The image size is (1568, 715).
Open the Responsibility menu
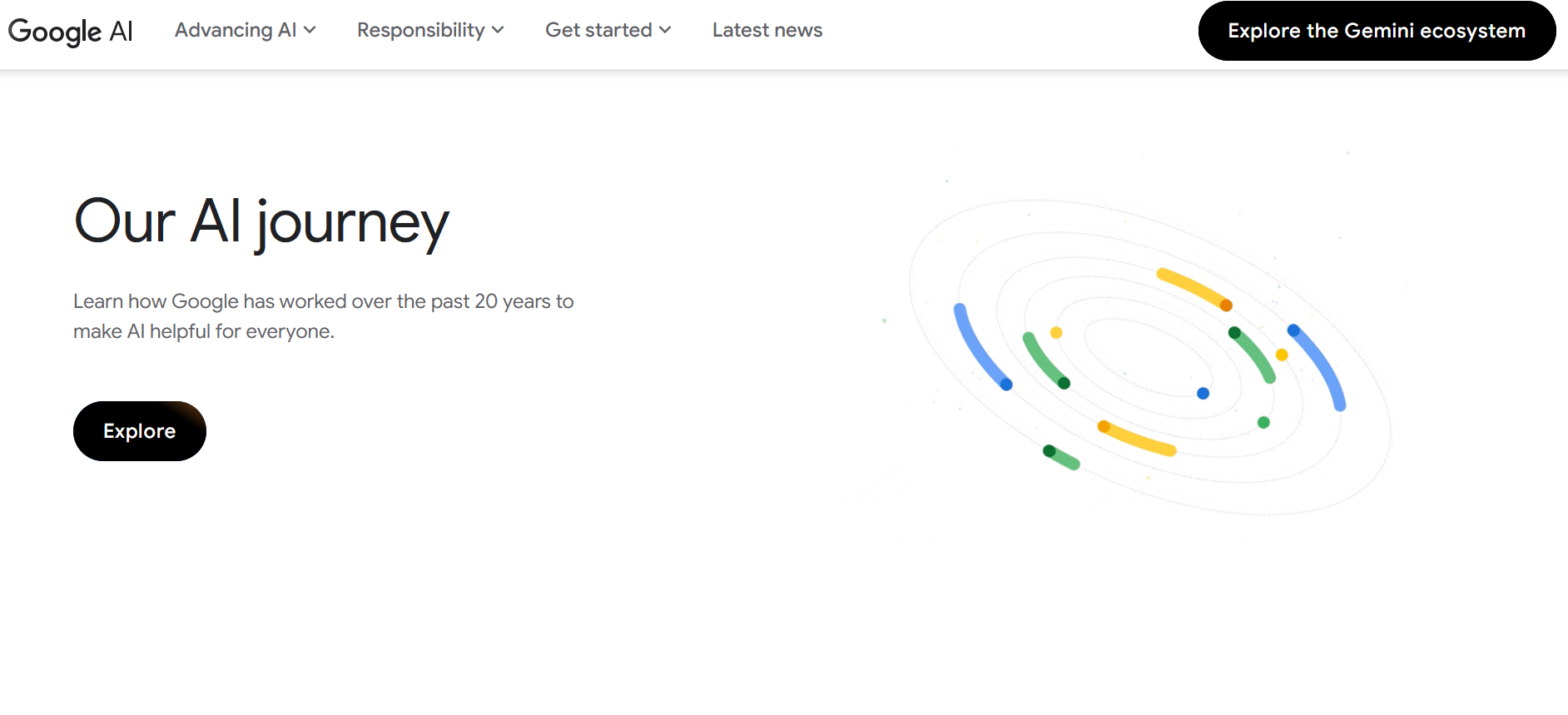tap(430, 30)
